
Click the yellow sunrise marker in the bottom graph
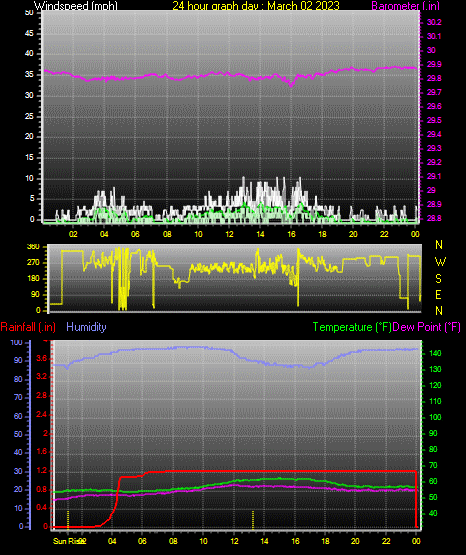(68, 519)
